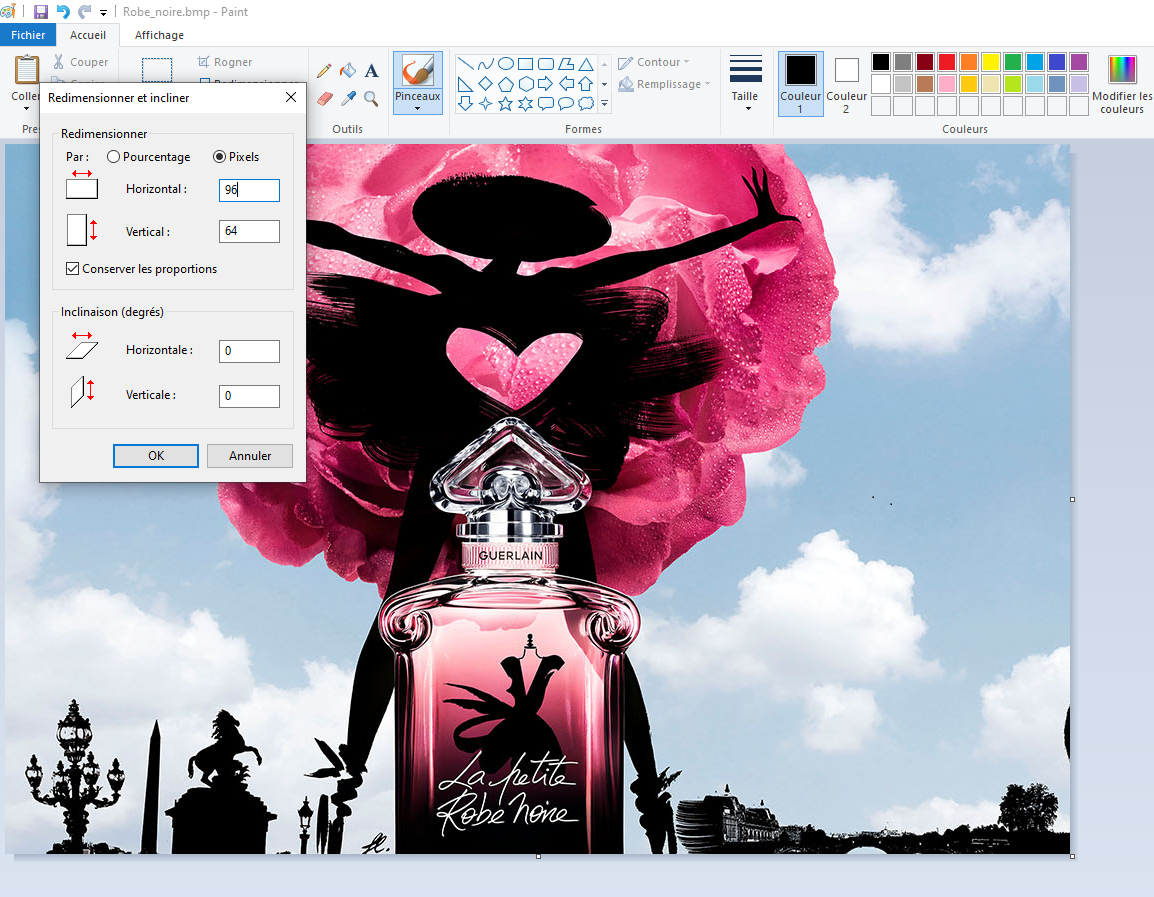Screen dimensions: 1154x897
Task: Open the Fichier menu
Action: coord(28,35)
